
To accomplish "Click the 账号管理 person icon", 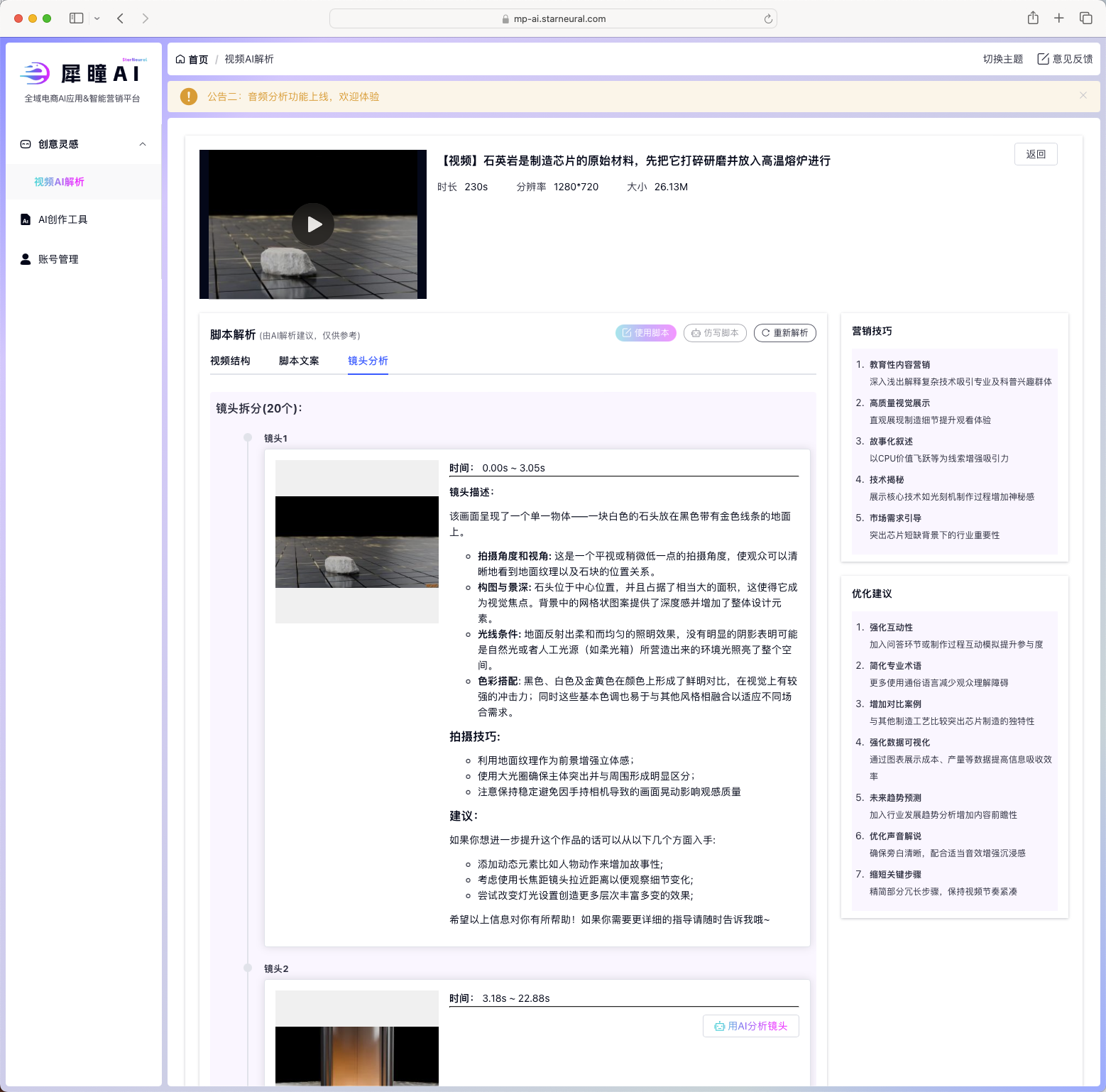I will point(26,259).
